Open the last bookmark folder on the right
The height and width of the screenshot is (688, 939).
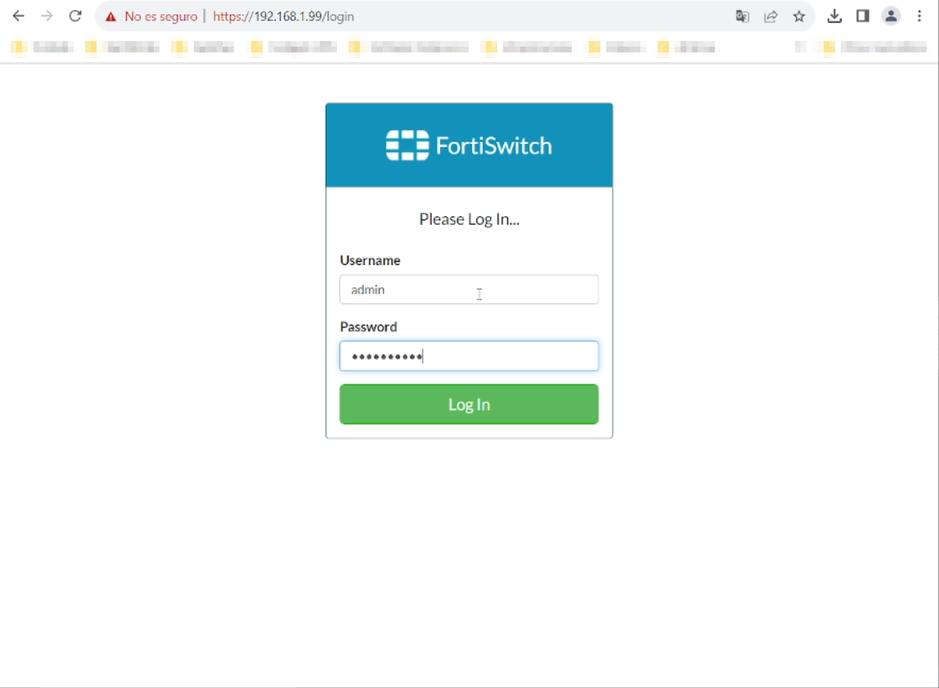coord(875,47)
